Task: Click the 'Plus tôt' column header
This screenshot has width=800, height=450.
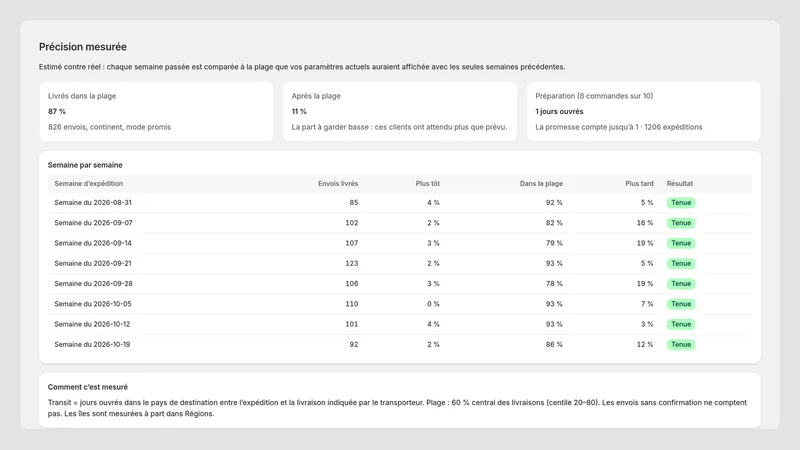Action: (x=428, y=184)
